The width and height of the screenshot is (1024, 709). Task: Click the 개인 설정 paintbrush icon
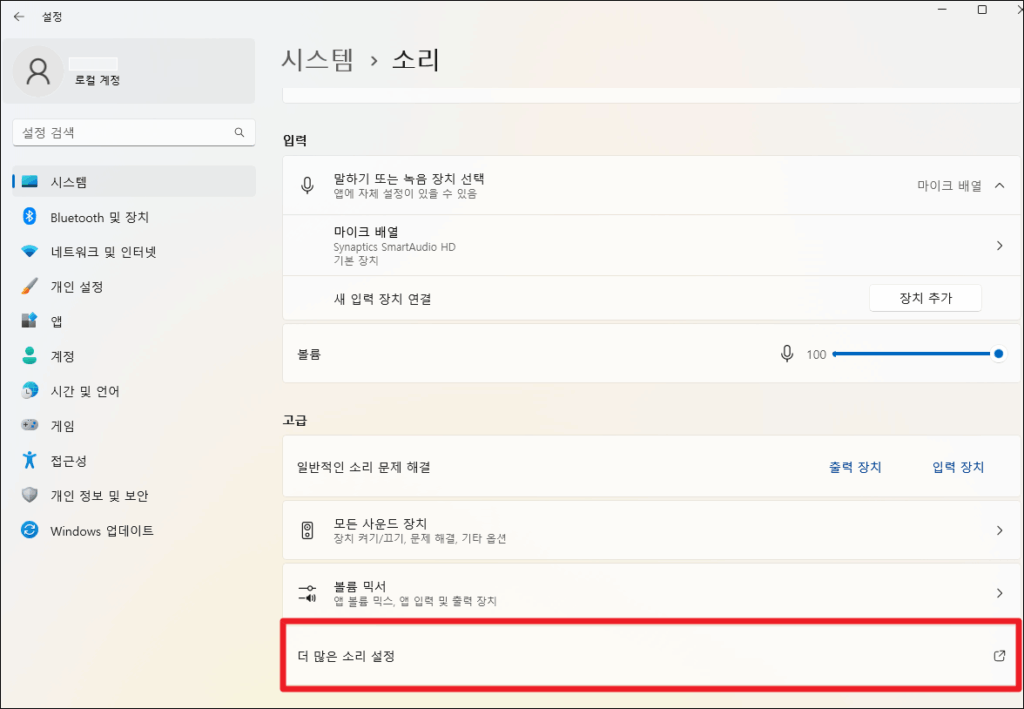pyautogui.click(x=29, y=286)
